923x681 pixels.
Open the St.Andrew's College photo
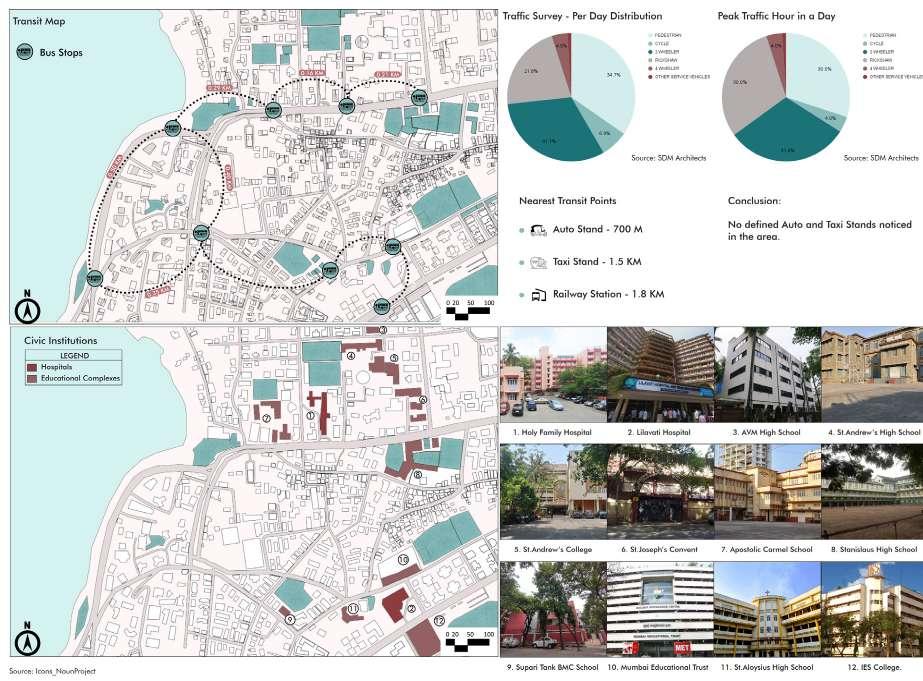(553, 492)
